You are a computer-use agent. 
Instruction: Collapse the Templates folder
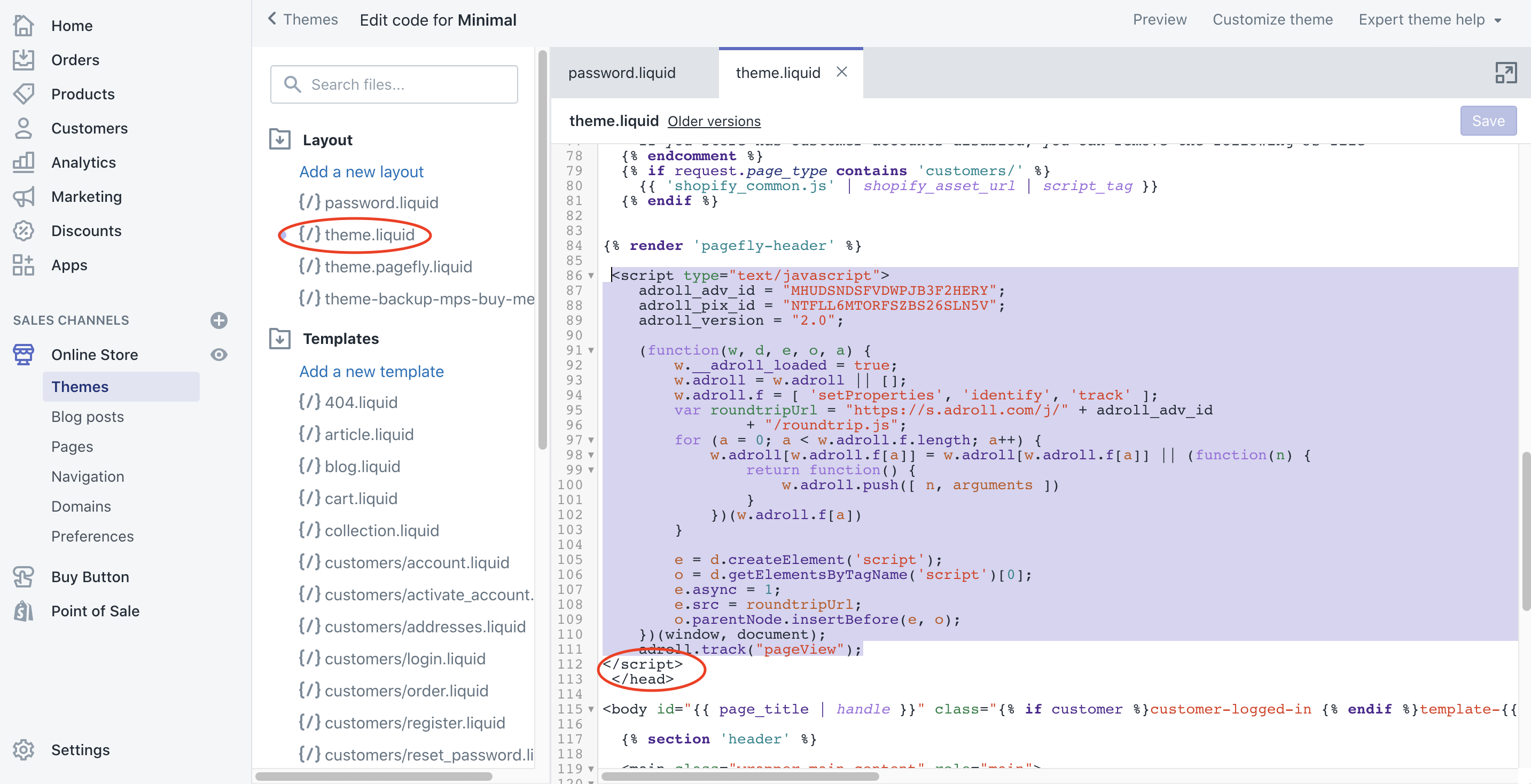tap(280, 339)
